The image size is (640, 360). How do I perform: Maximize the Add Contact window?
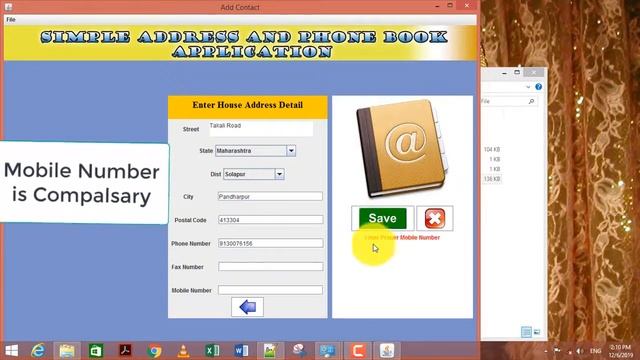[x=450, y=6]
